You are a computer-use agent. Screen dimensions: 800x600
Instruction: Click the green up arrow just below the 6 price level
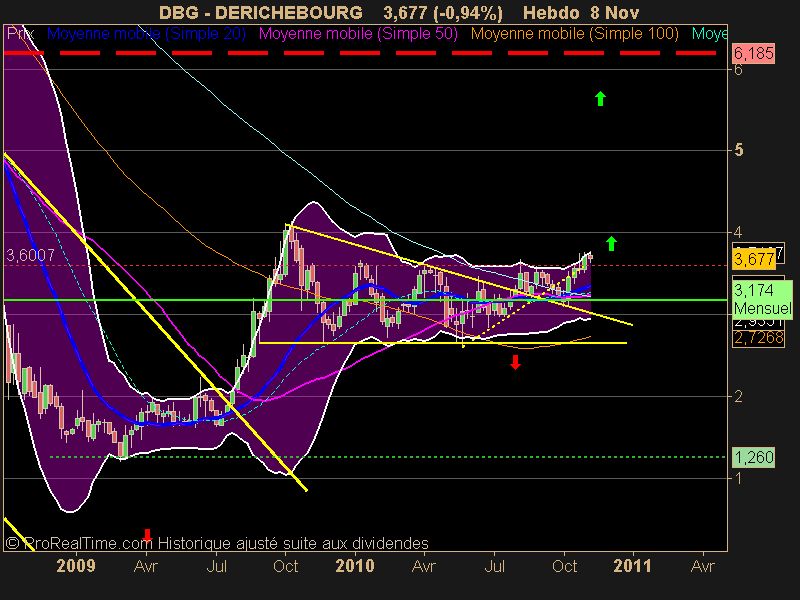(x=601, y=98)
